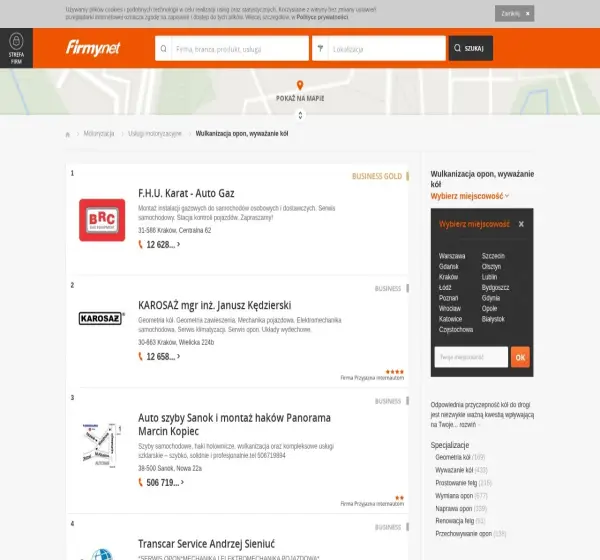Select Poznań city

pyautogui.click(x=448, y=298)
